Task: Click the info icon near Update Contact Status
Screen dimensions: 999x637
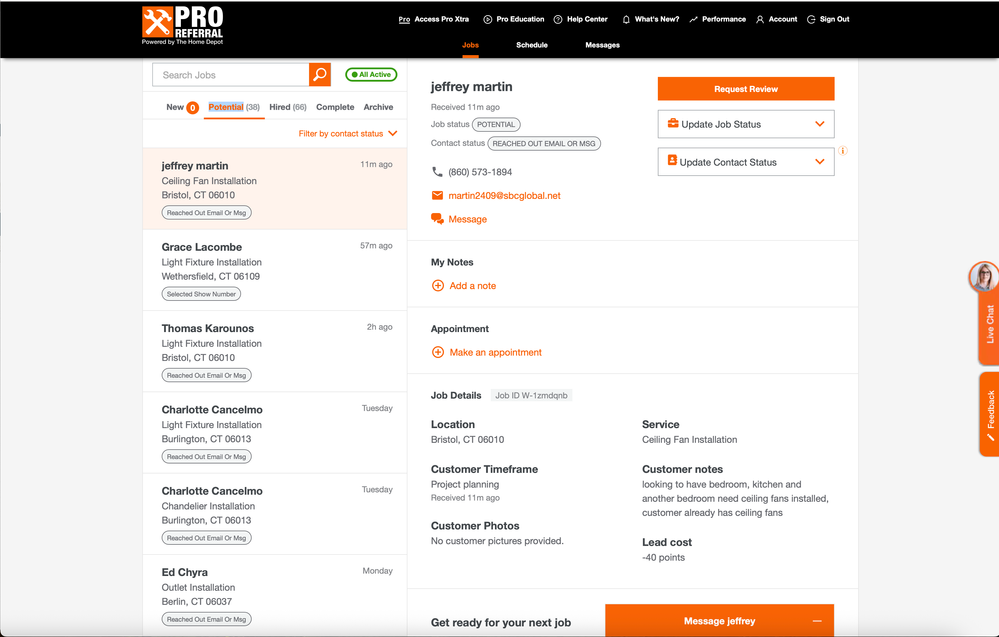Action: (843, 152)
